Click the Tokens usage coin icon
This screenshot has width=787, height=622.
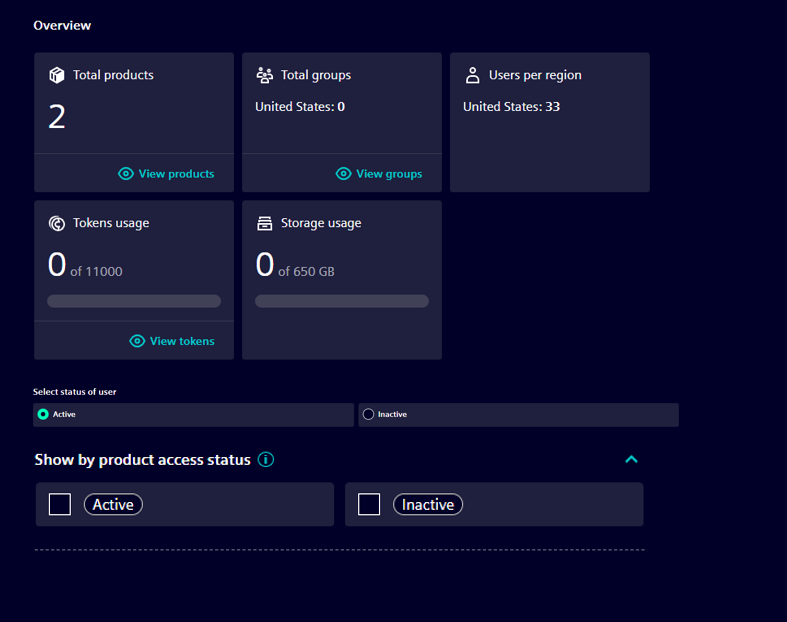(57, 223)
